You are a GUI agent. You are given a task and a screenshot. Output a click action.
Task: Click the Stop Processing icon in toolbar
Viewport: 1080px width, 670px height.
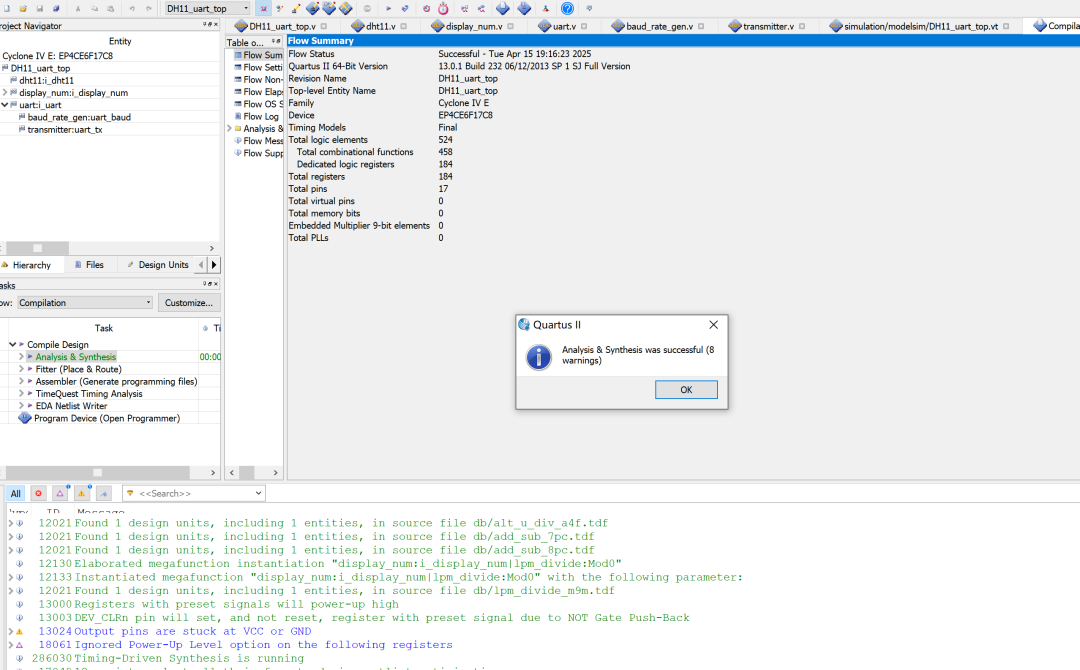pos(367,8)
